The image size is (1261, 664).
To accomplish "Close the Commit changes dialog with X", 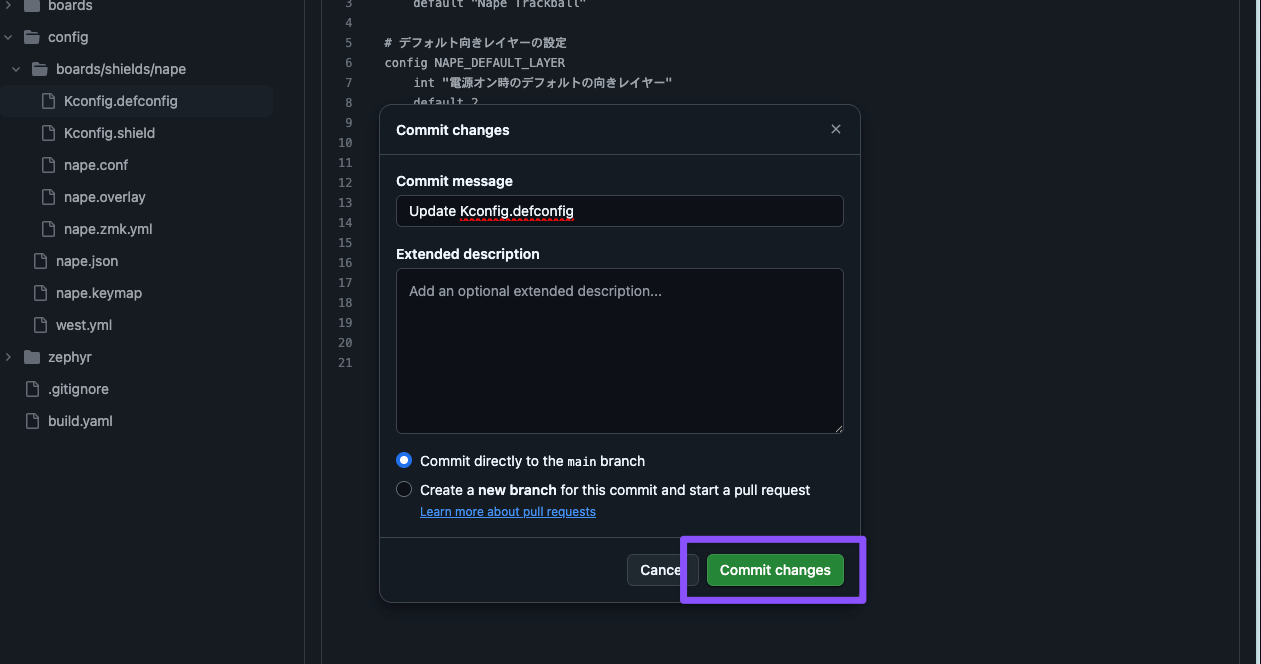I will [x=836, y=129].
